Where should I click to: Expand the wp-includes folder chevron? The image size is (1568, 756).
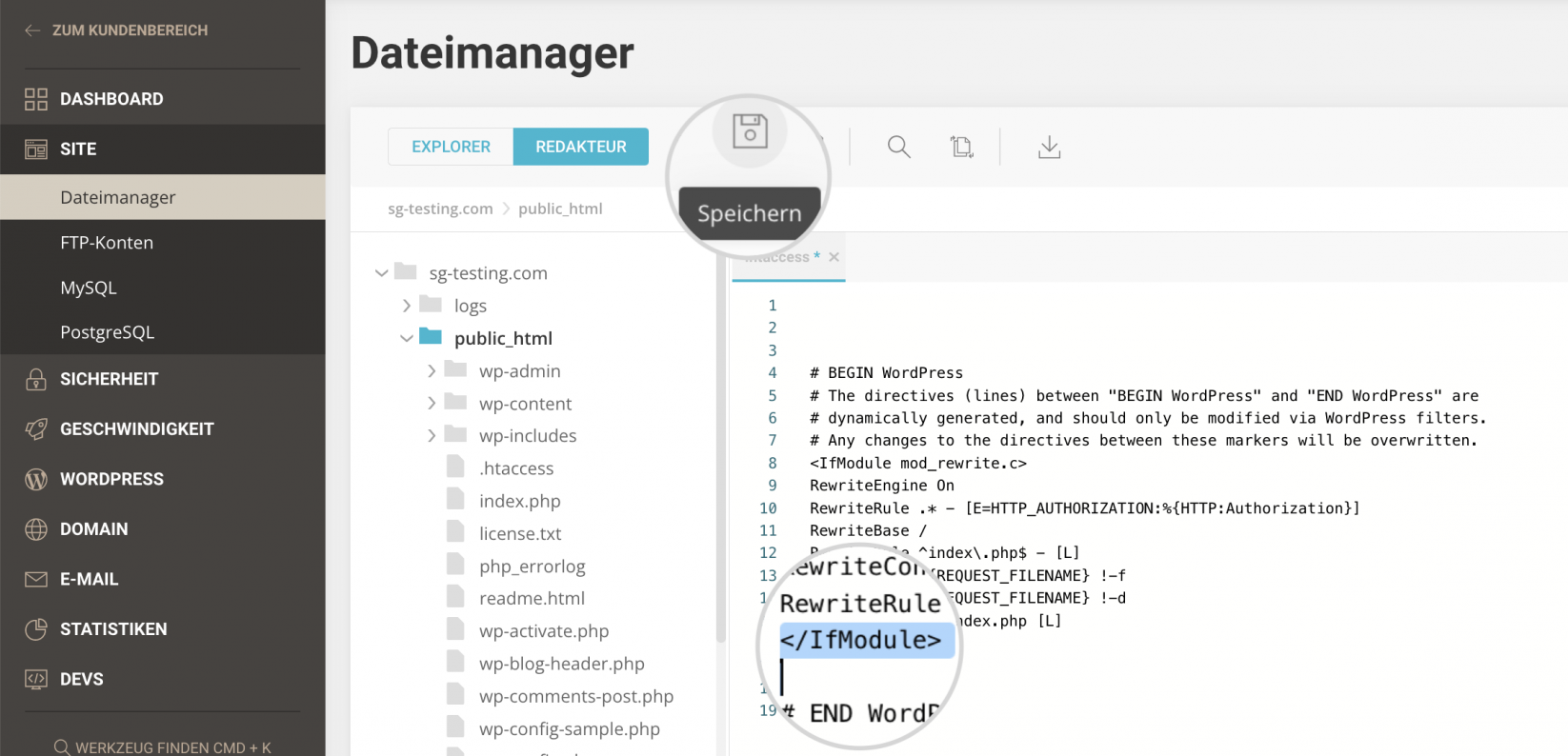pos(432,436)
